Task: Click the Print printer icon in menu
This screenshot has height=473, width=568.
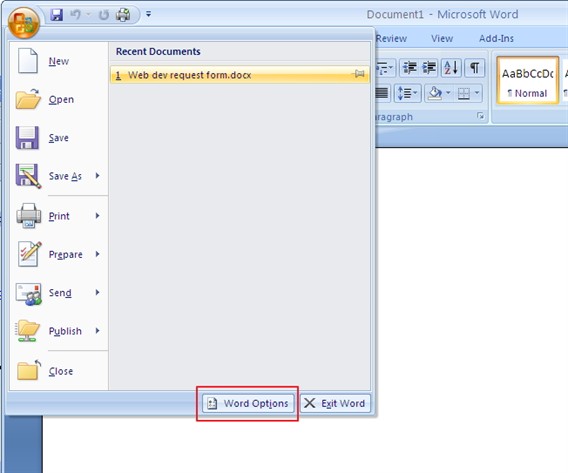Action: 28,215
